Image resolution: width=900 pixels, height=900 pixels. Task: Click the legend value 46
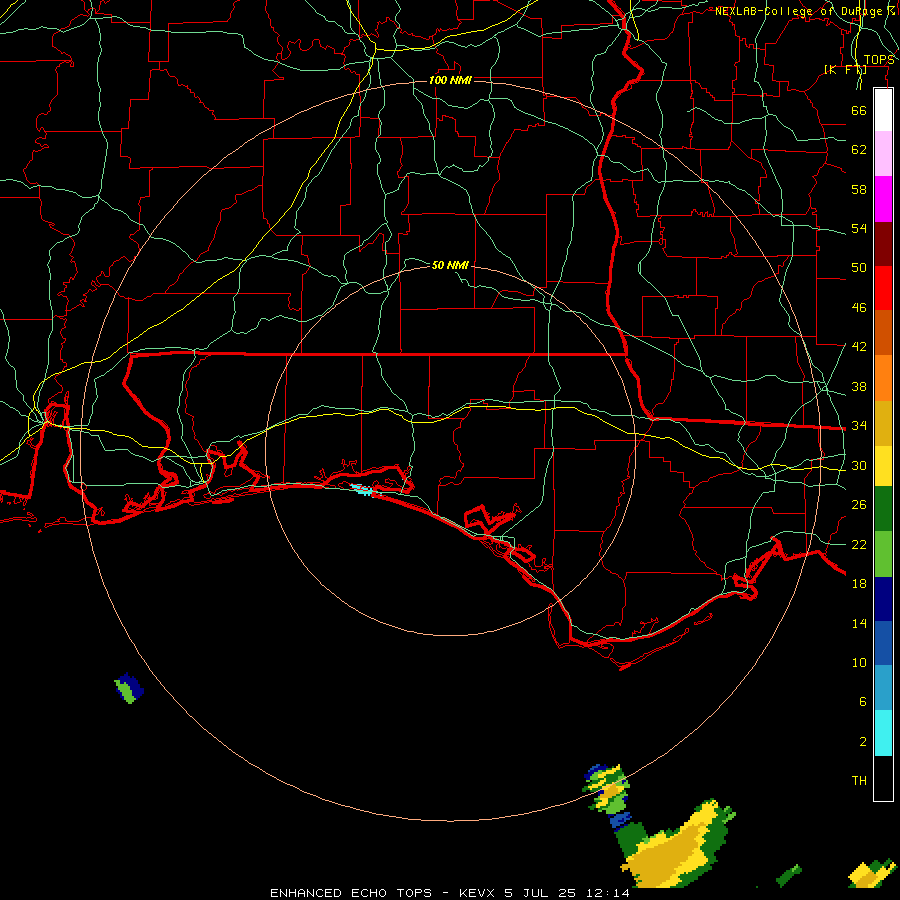pos(859,308)
